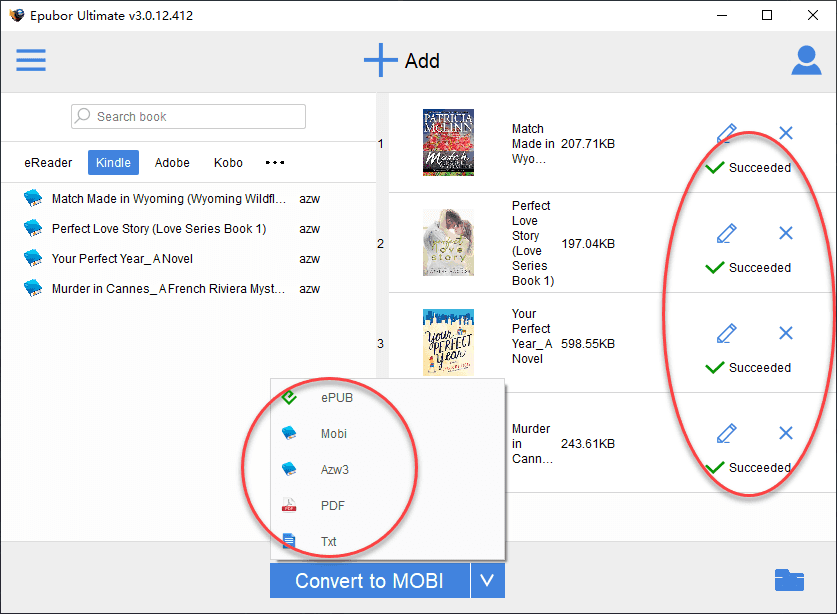The width and height of the screenshot is (837, 614).
Task: Switch to the Adobe tab
Action: point(172,162)
